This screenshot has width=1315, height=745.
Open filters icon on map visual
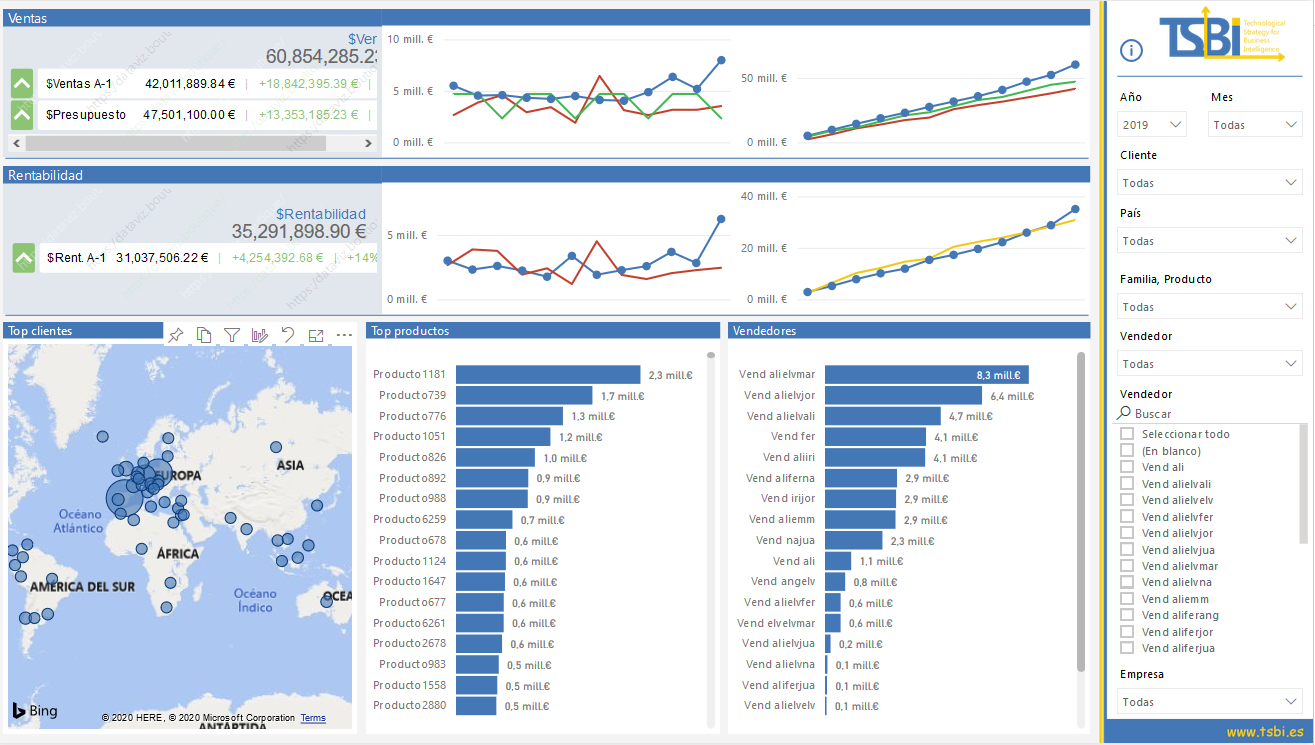click(x=232, y=335)
